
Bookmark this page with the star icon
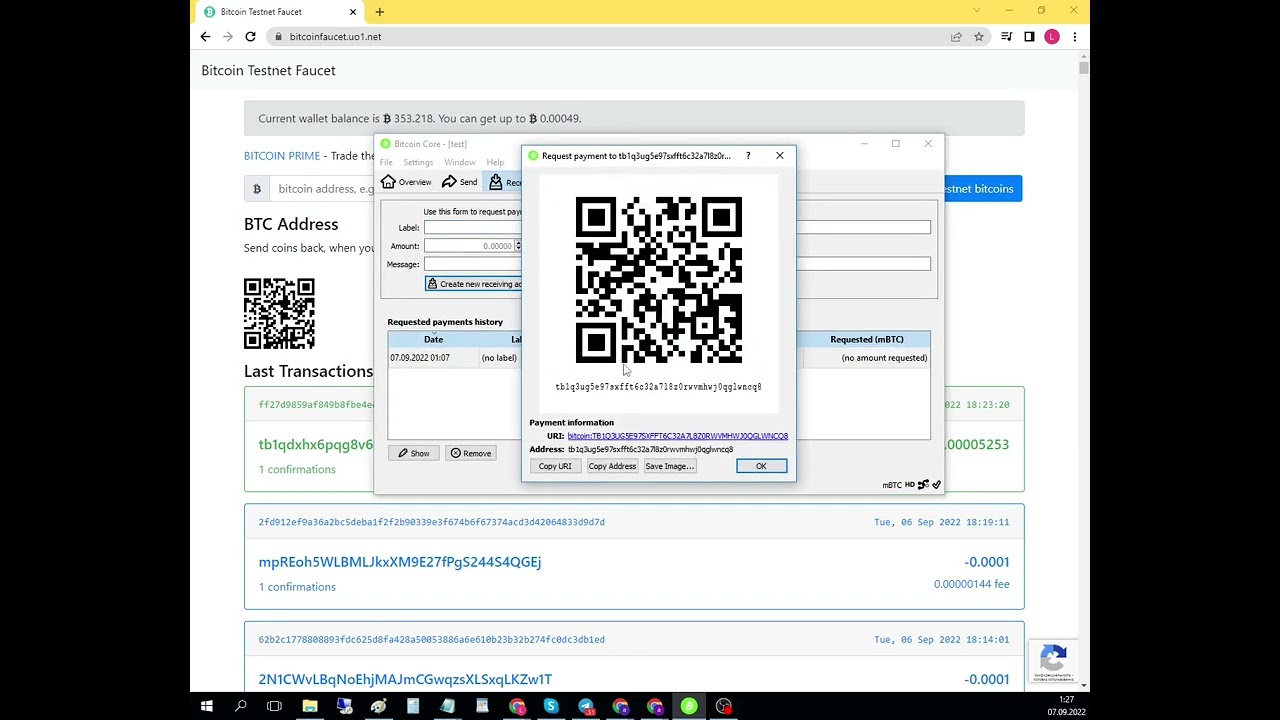coord(979,37)
